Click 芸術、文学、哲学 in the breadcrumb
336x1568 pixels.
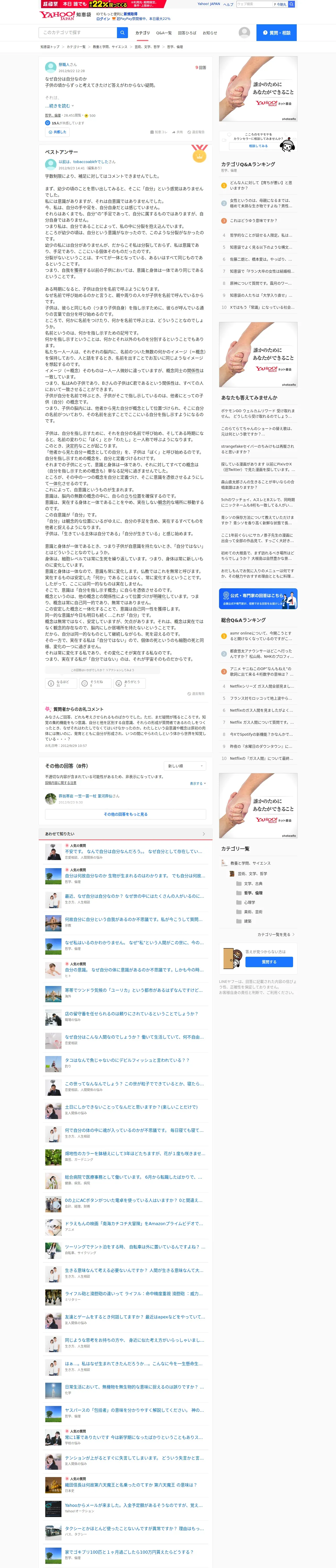147,47
